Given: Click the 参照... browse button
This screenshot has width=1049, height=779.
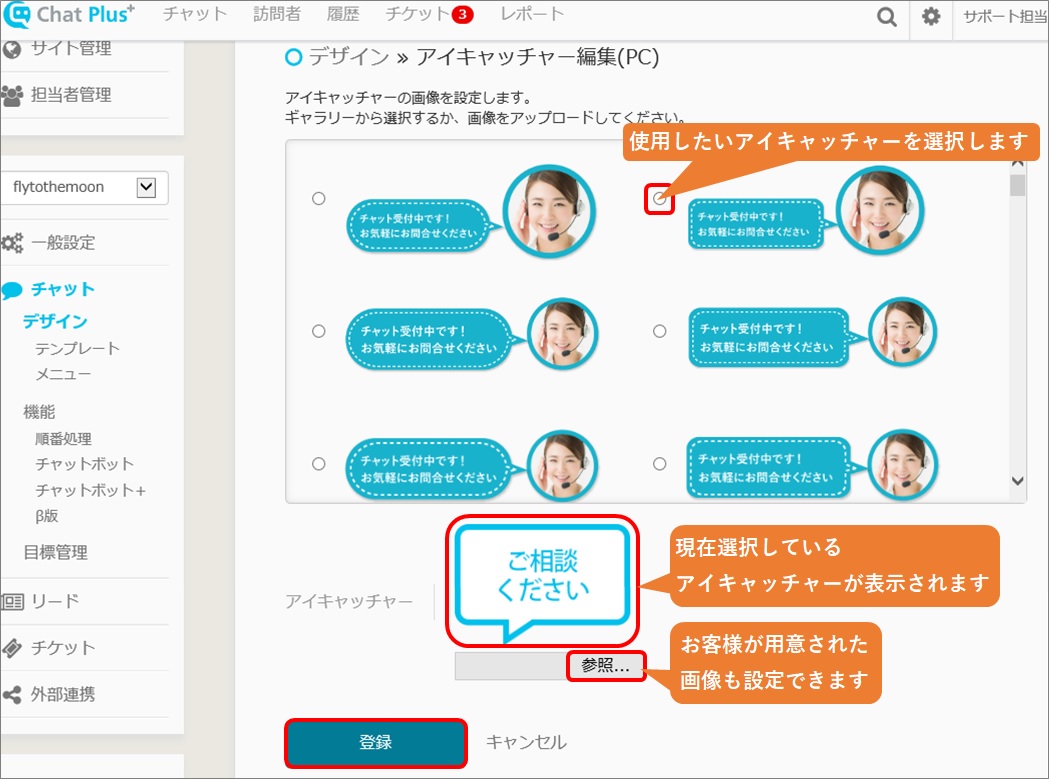Looking at the screenshot, I should 605,665.
